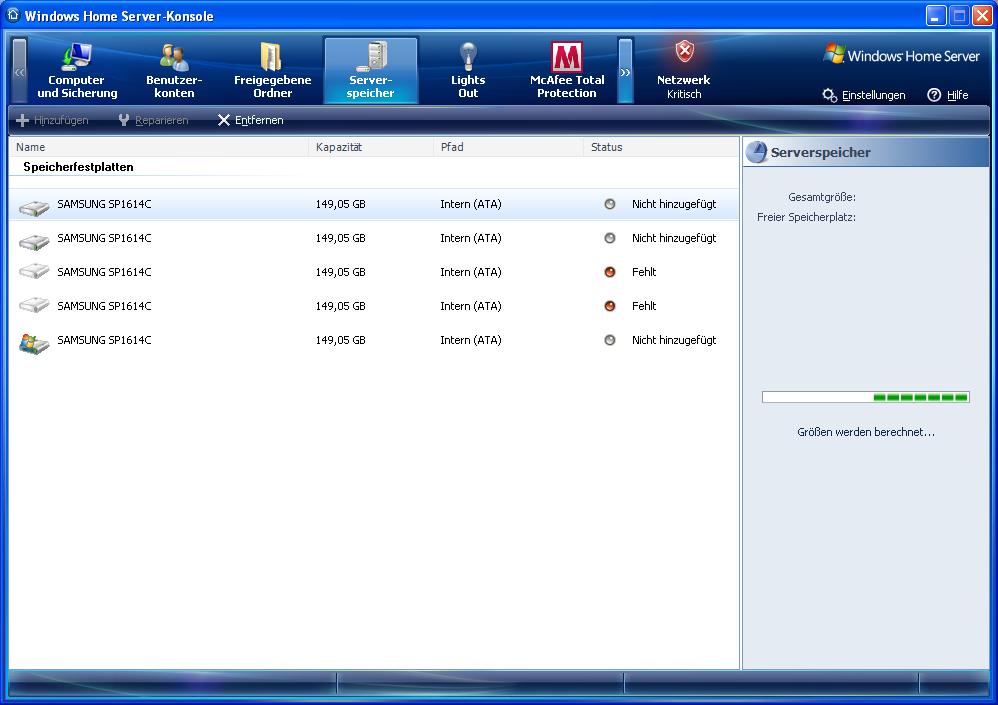Select SAMSUNG SP1614C name in second Fehlt row
This screenshot has height=705, width=998.
[104, 306]
